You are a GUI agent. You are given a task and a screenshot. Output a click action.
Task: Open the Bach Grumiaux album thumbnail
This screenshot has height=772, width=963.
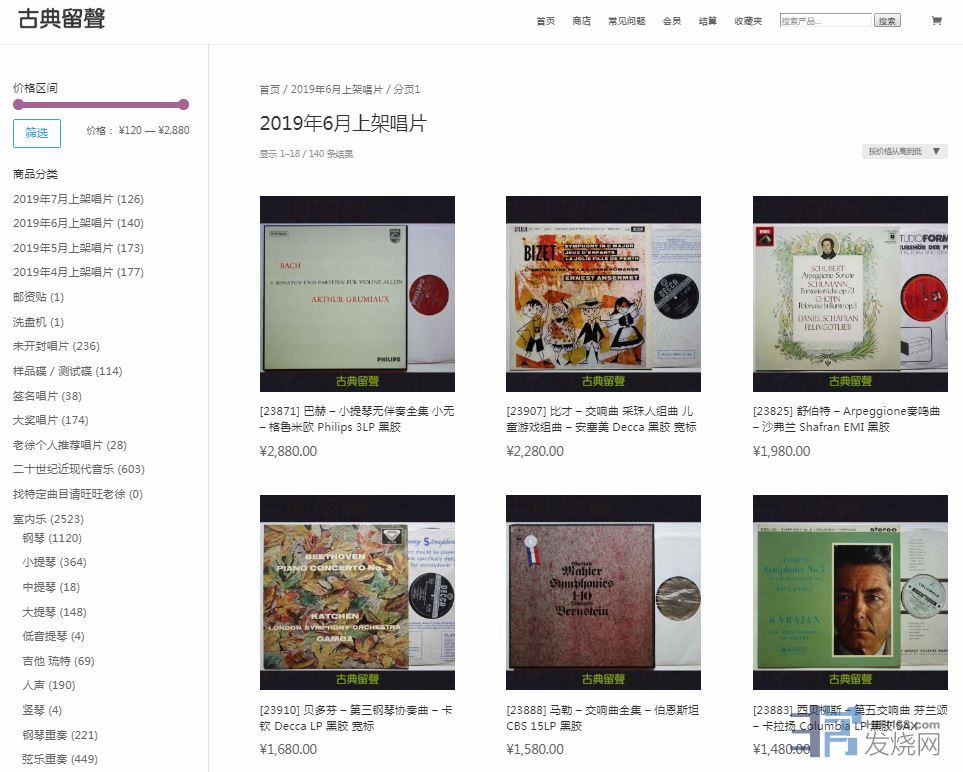click(357, 293)
